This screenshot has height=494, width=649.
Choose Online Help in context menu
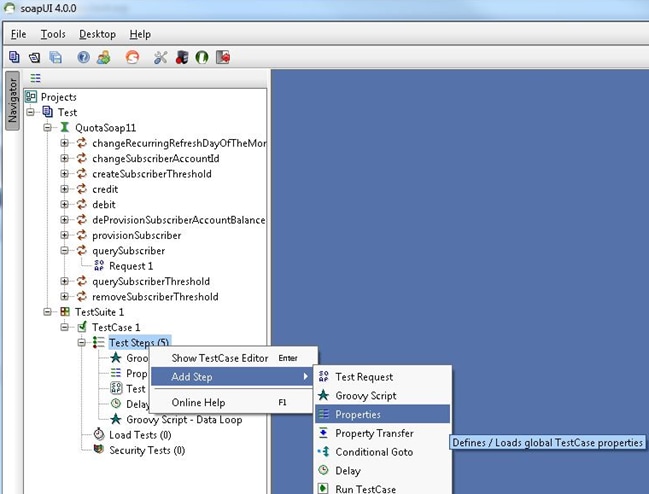[234, 402]
